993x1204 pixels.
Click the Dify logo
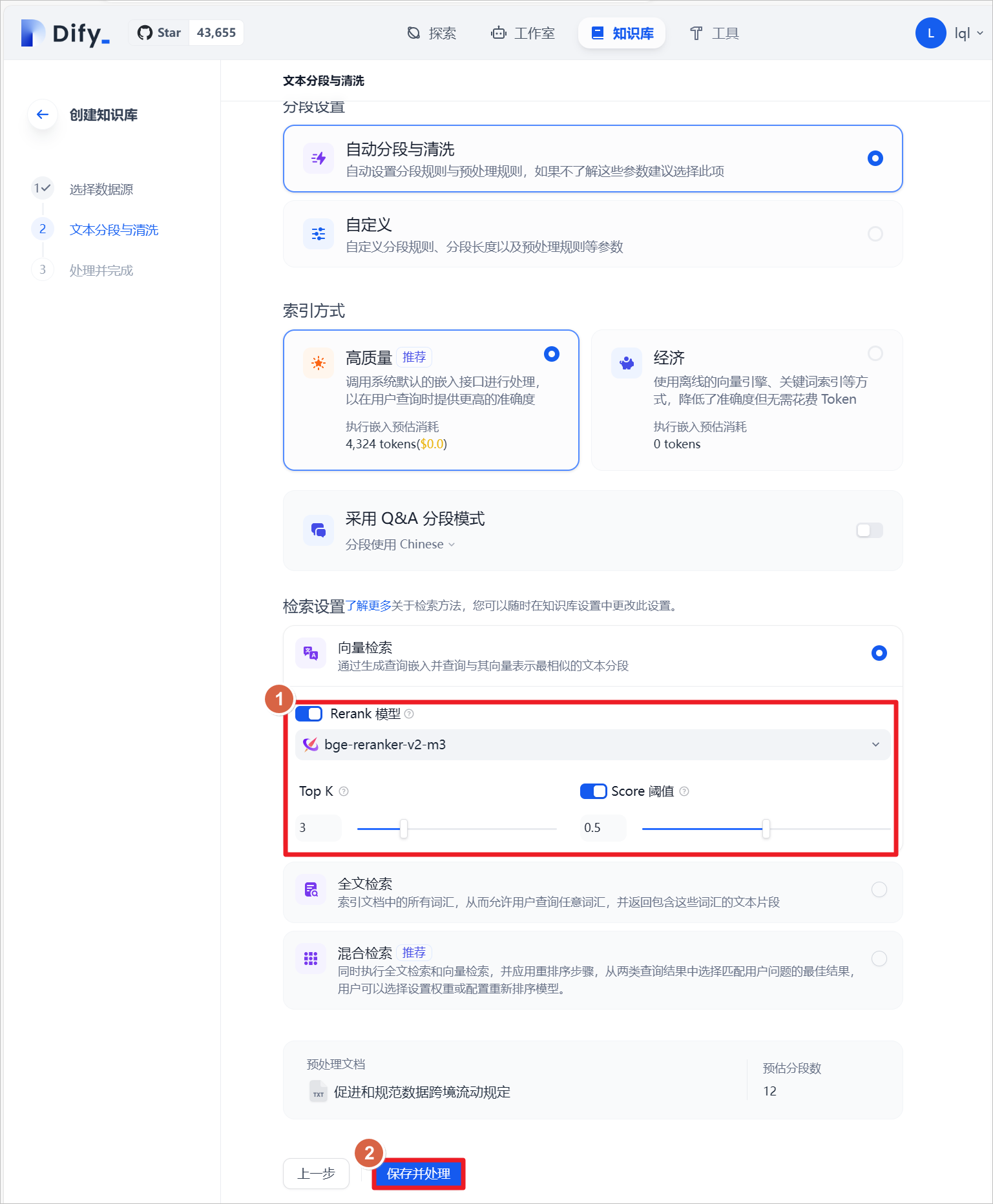click(65, 33)
